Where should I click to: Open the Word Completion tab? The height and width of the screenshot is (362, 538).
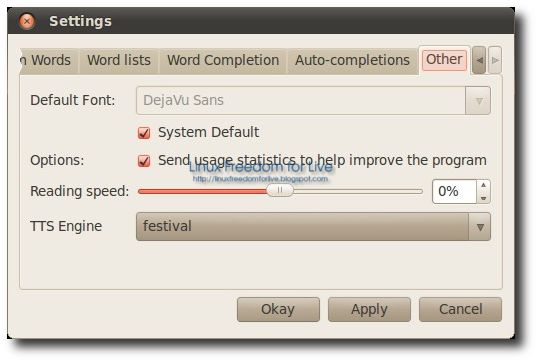[223, 61]
